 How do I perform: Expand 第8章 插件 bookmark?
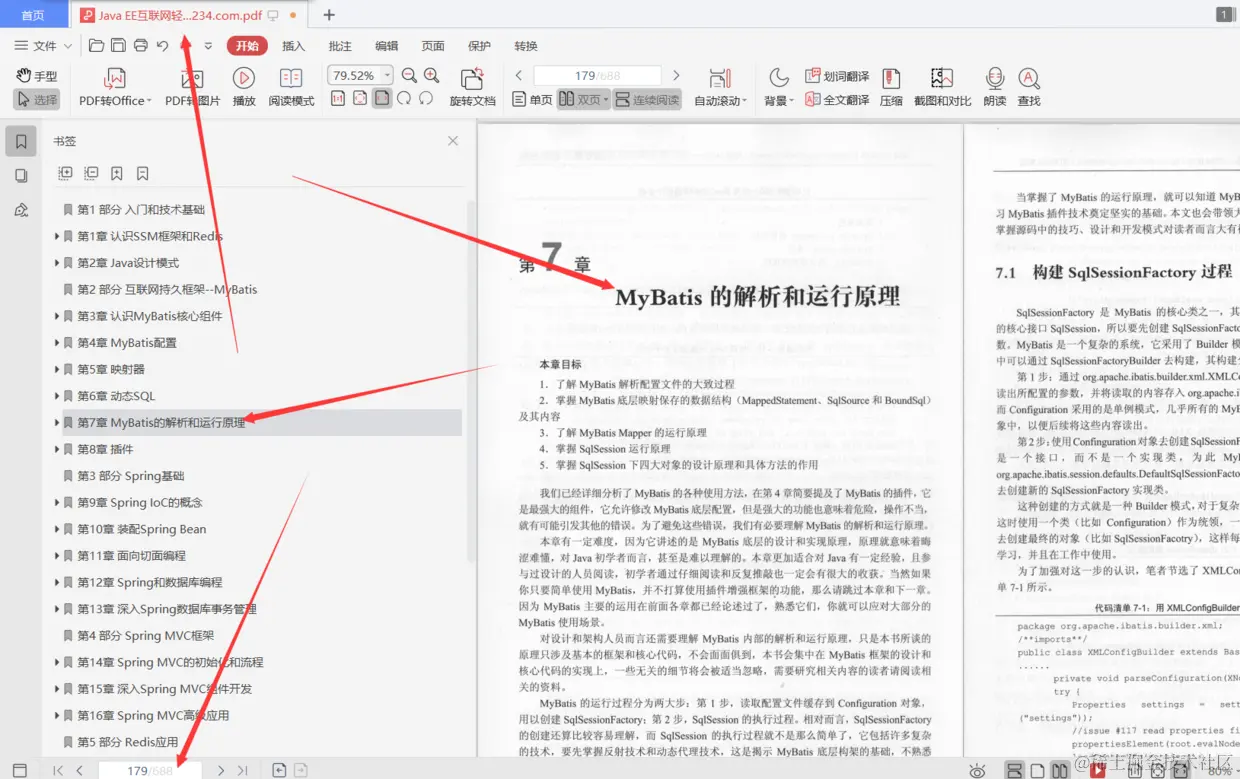click(57, 449)
